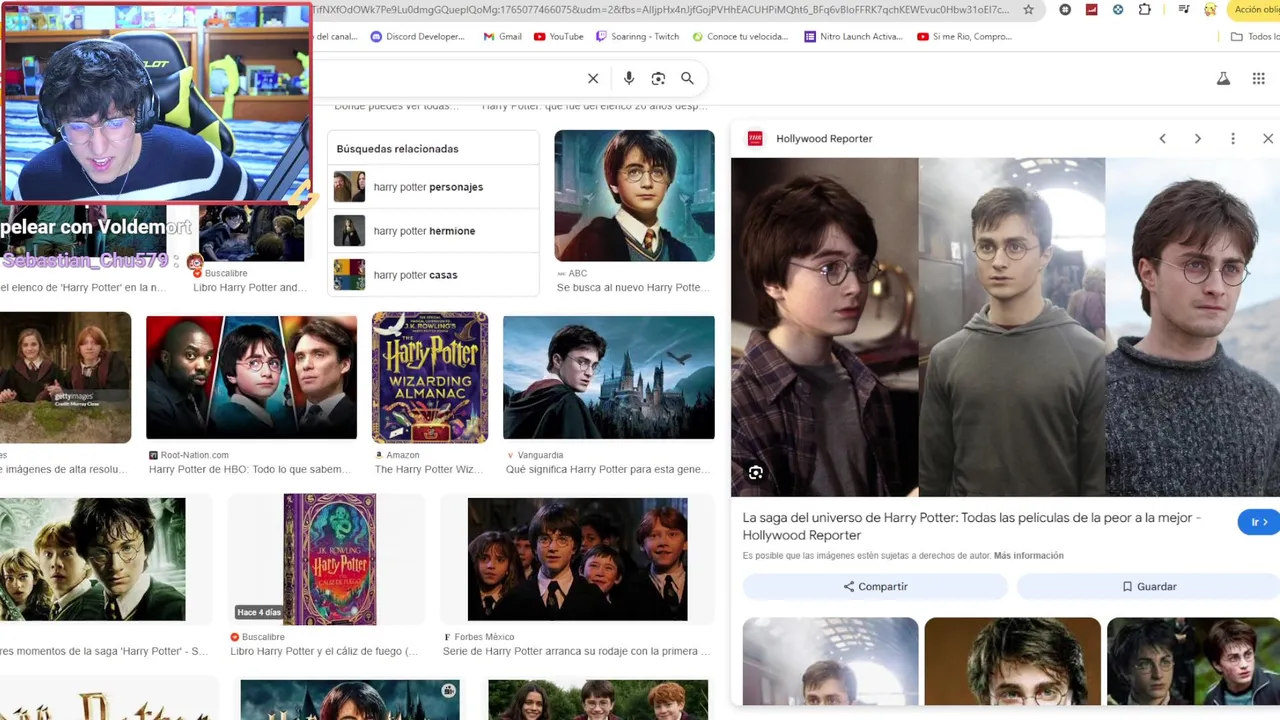The image size is (1280, 720).
Task: Open the Chrome profile avatar
Action: [1210, 10]
